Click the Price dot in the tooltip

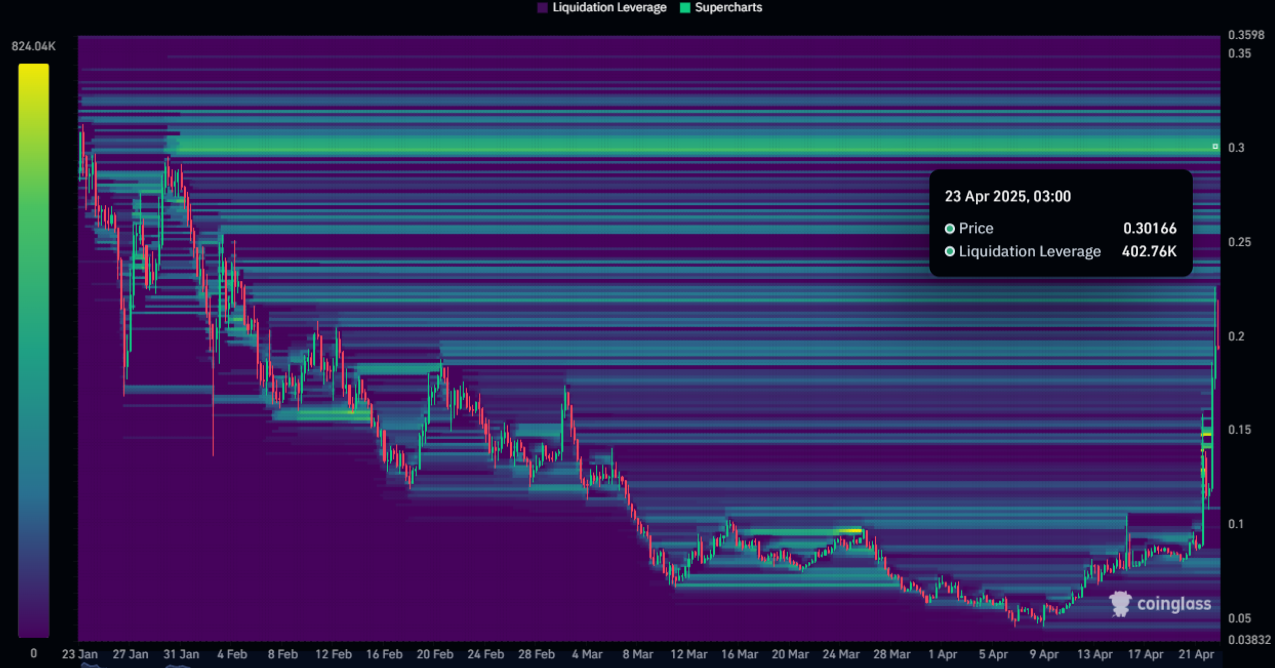(950, 229)
